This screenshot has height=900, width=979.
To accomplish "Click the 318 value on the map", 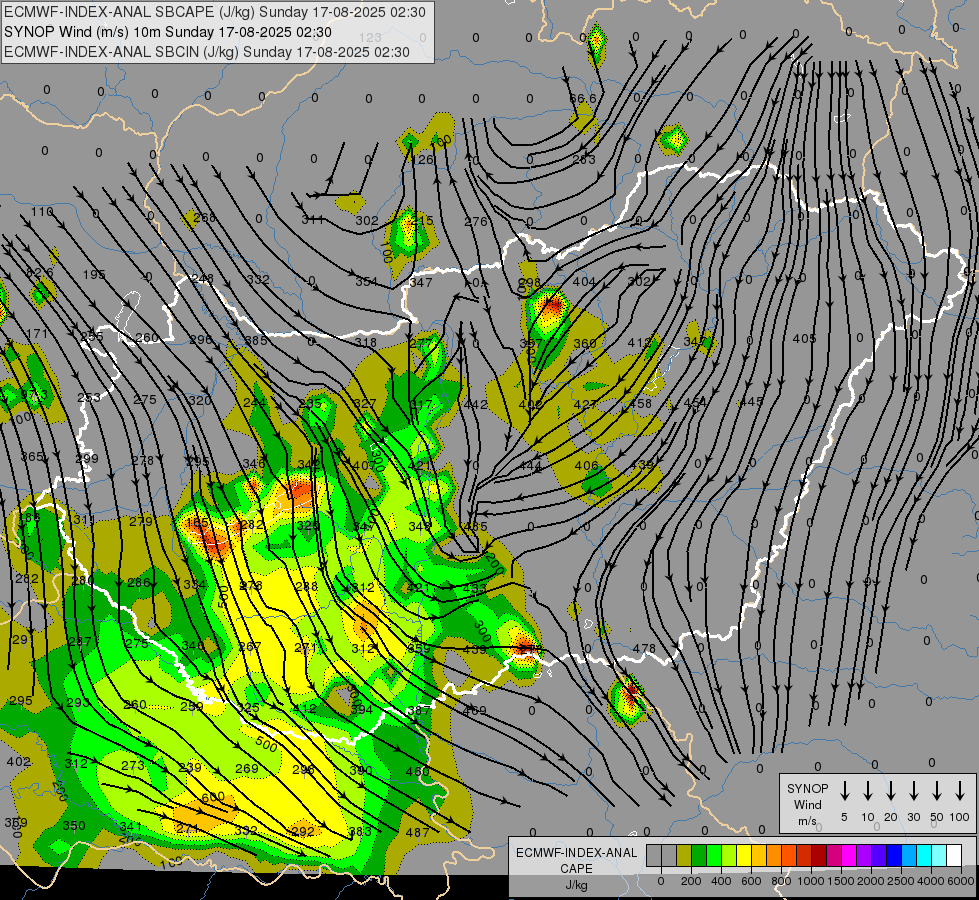I will click(x=365, y=342).
